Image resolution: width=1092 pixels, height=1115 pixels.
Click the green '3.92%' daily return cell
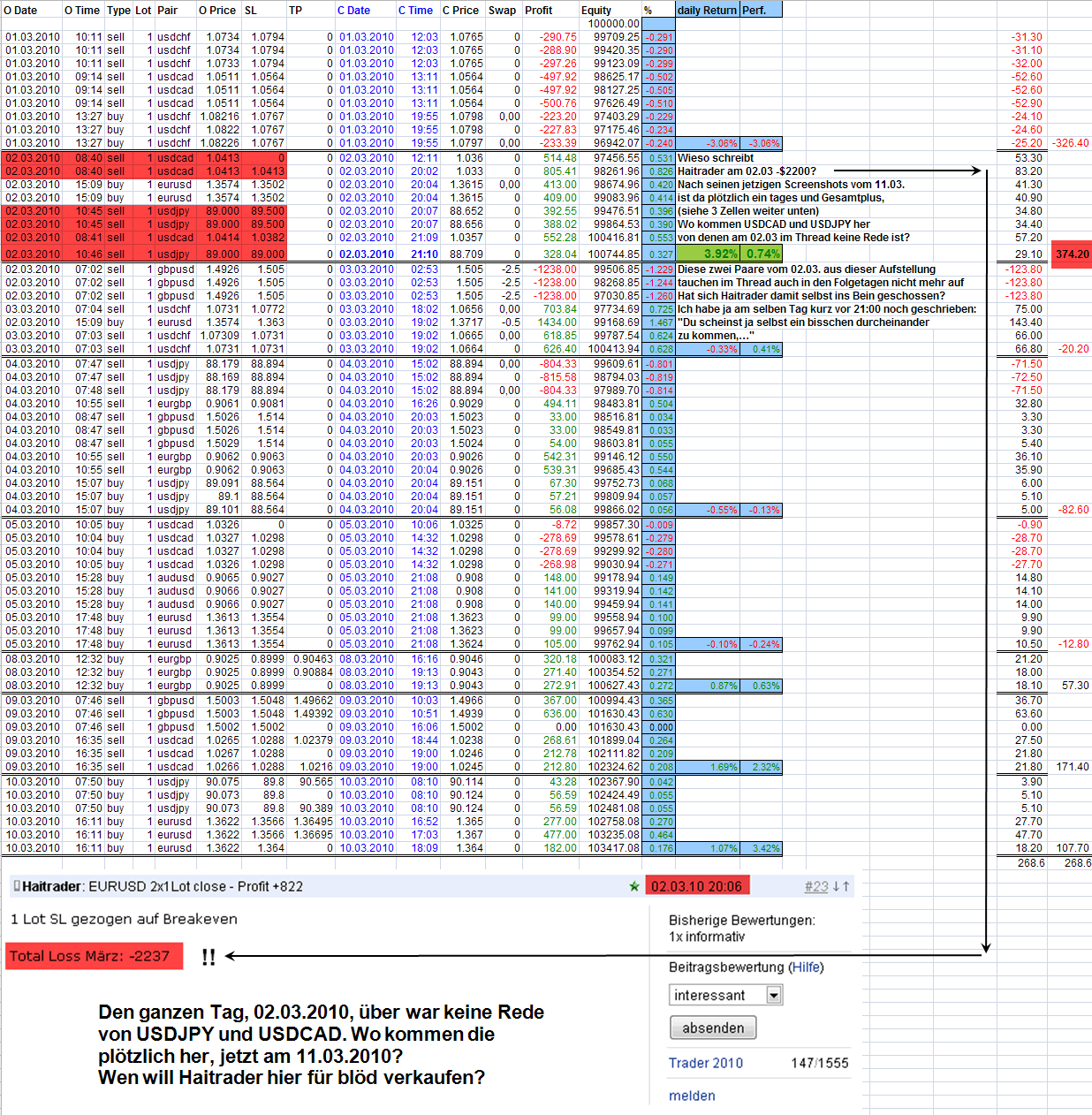708,254
